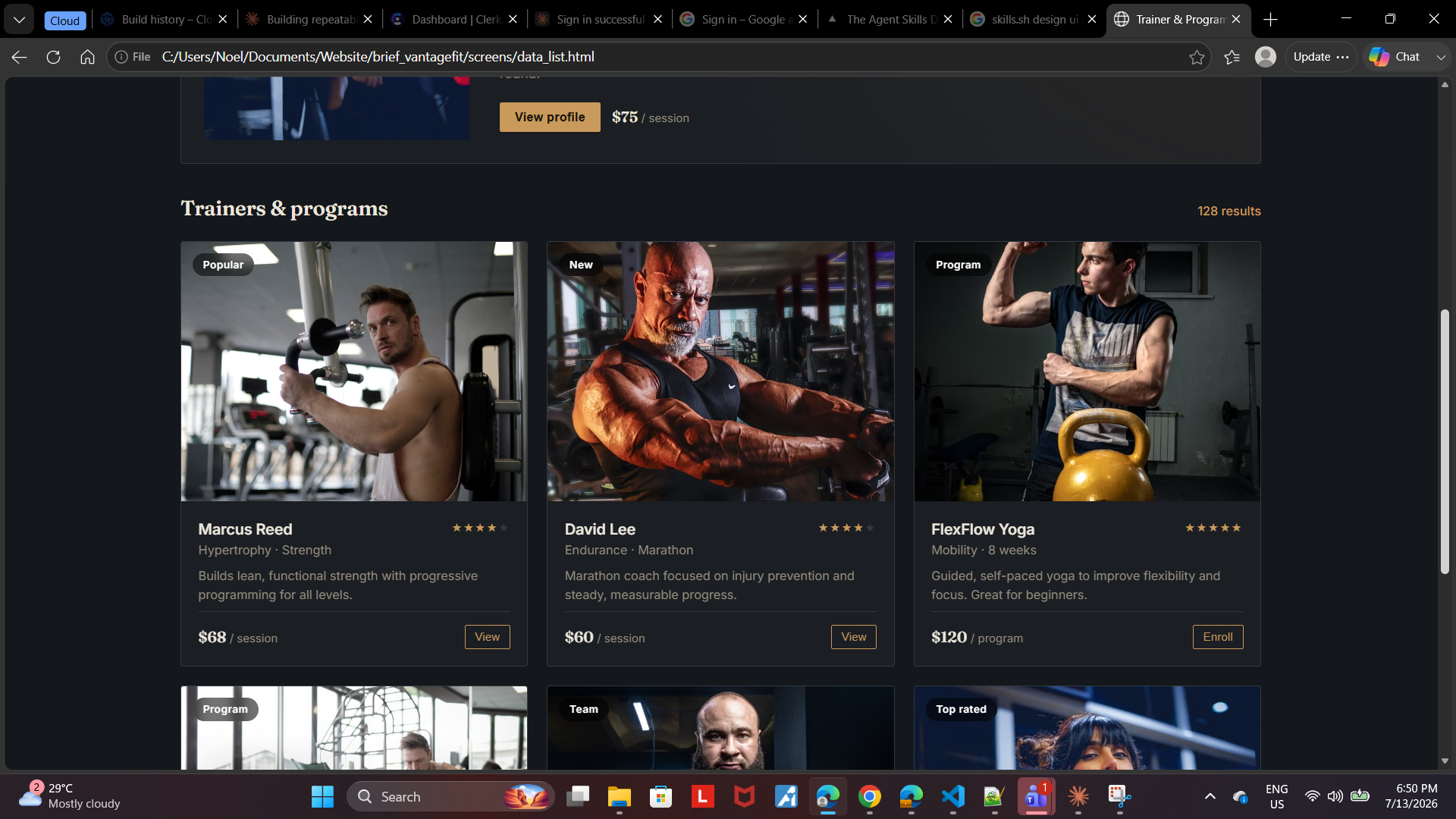Open FlexFlow Yoga program photo
This screenshot has height=819, width=1456.
(x=1087, y=372)
